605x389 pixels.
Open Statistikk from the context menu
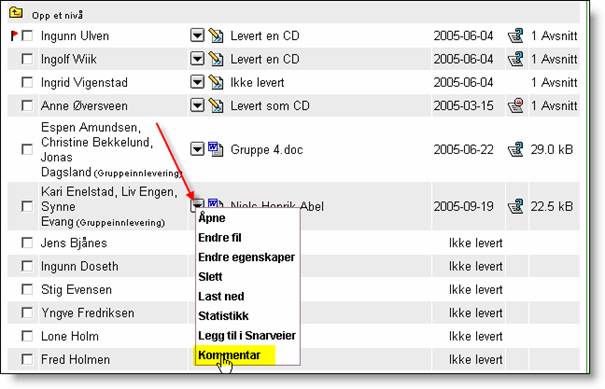pos(223,316)
